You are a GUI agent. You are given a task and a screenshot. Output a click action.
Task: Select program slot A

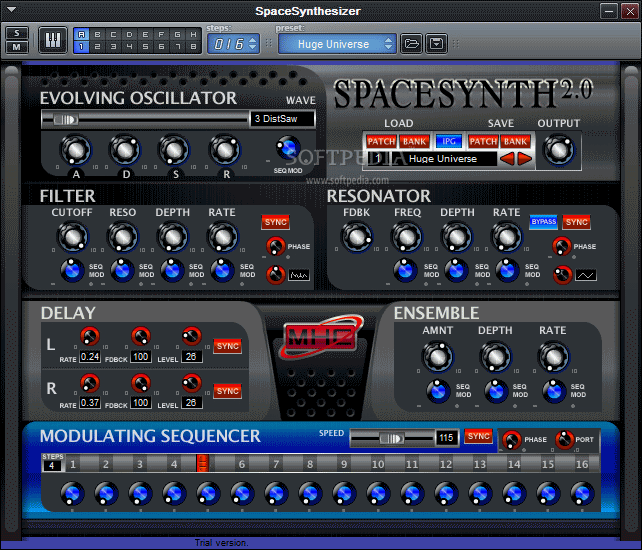click(81, 34)
